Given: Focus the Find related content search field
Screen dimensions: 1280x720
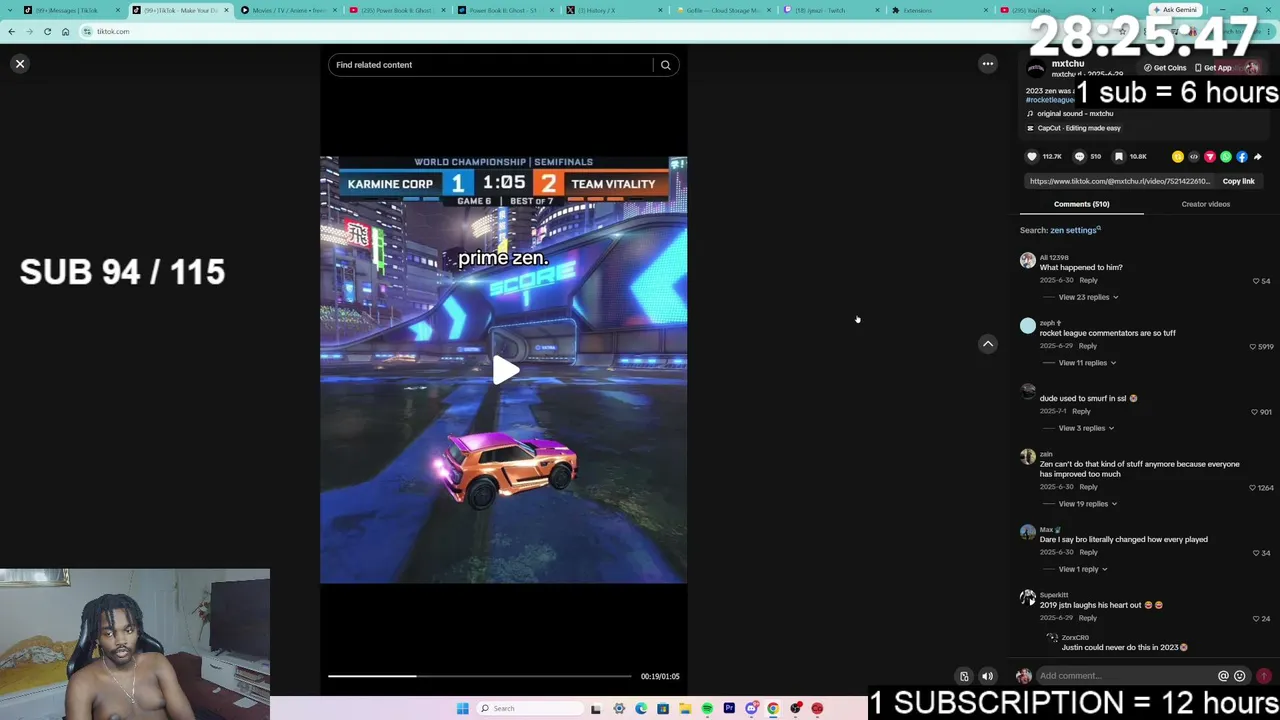Looking at the screenshot, I should pyautogui.click(x=491, y=65).
